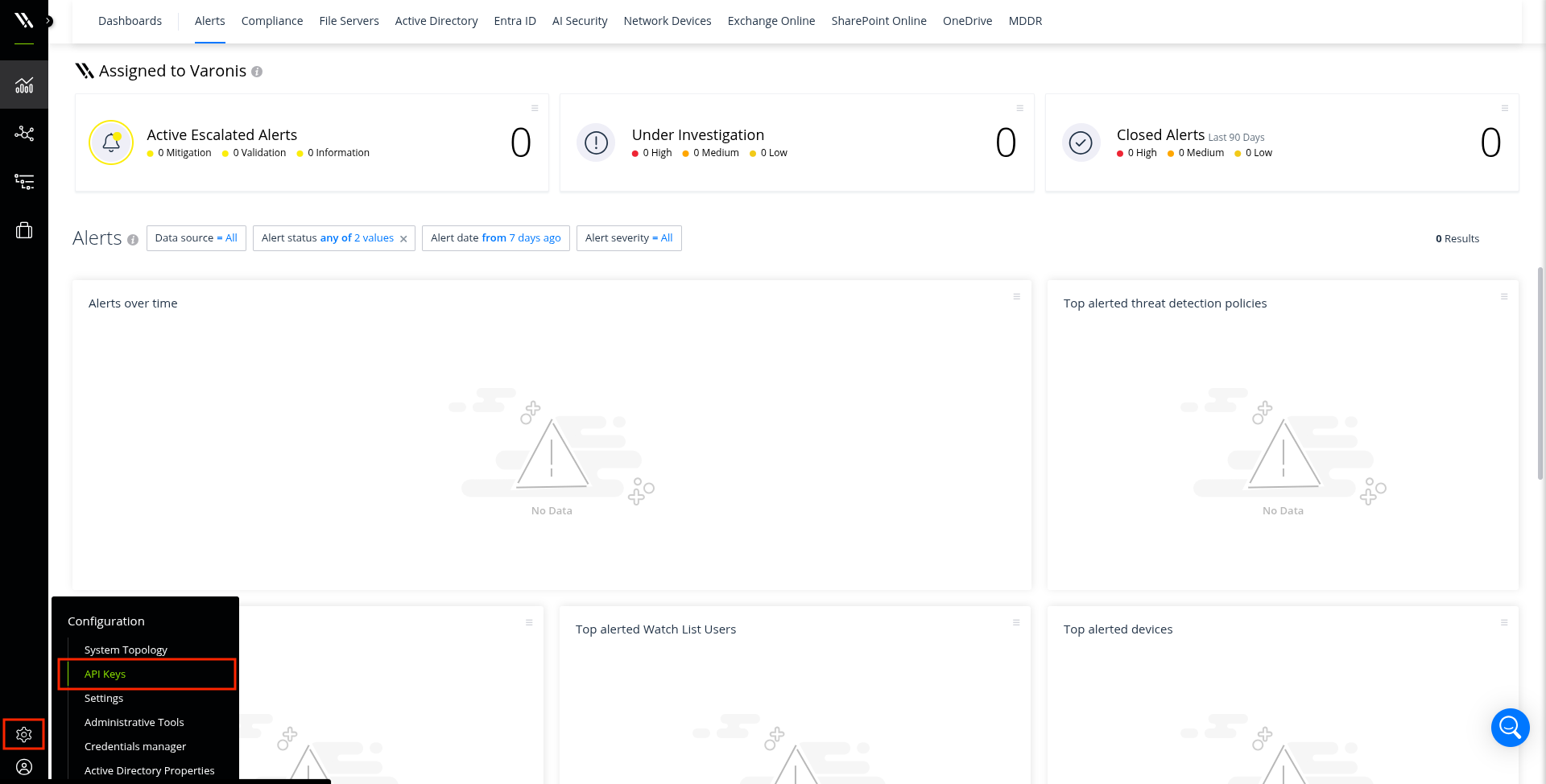
Task: Open the analytics chart sidebar icon
Action: pyautogui.click(x=24, y=85)
